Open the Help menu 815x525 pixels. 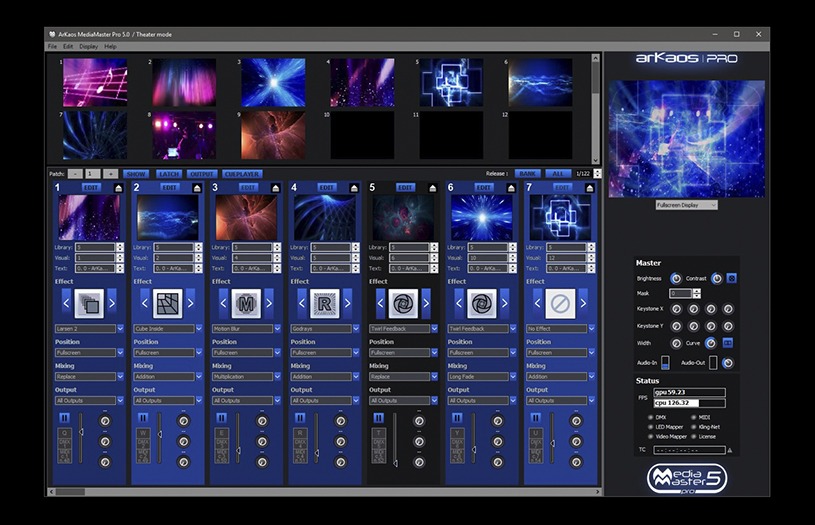110,46
